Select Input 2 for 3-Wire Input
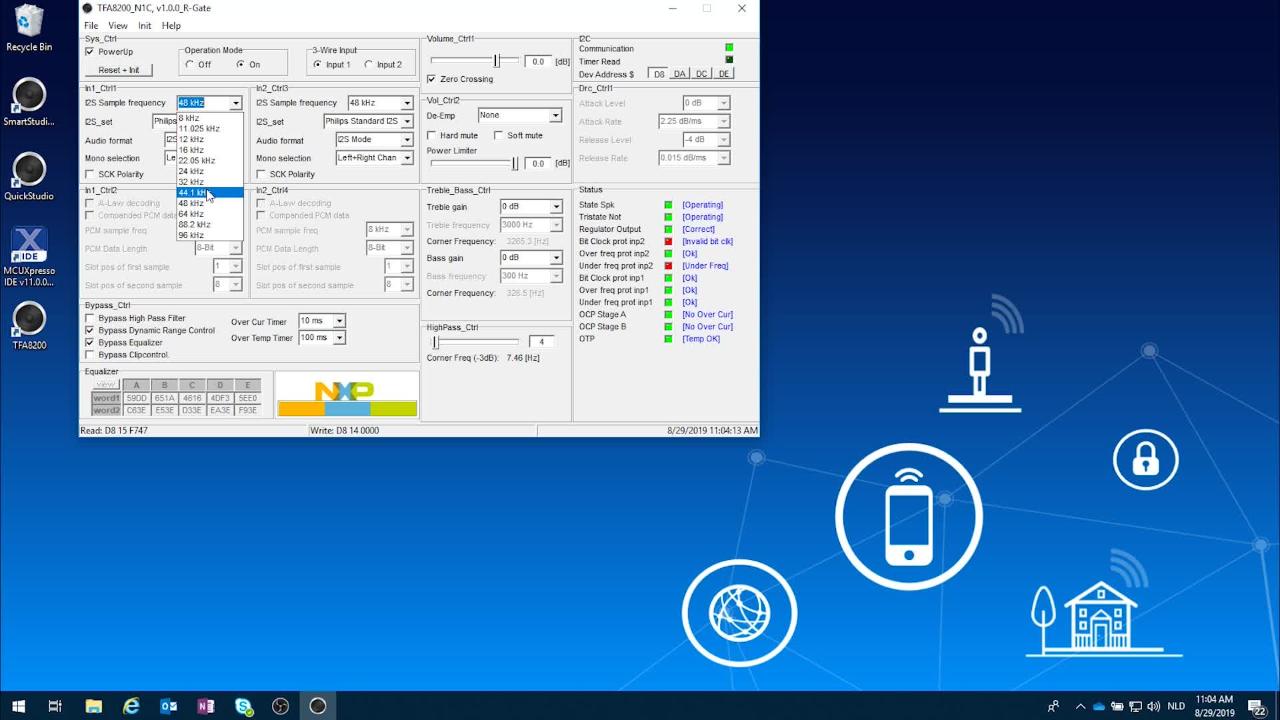 (x=369, y=65)
